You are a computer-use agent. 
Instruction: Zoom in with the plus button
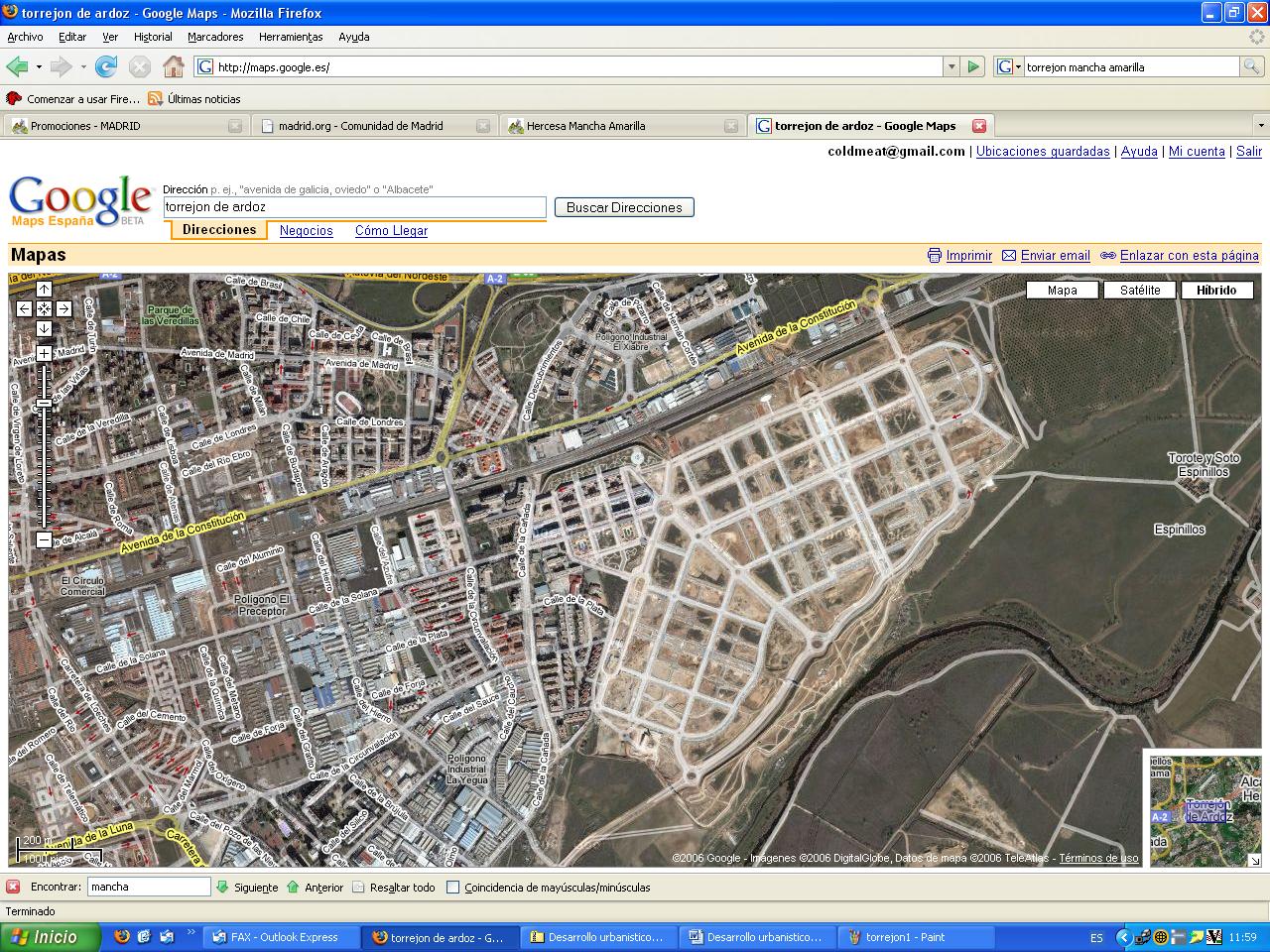pyautogui.click(x=44, y=354)
